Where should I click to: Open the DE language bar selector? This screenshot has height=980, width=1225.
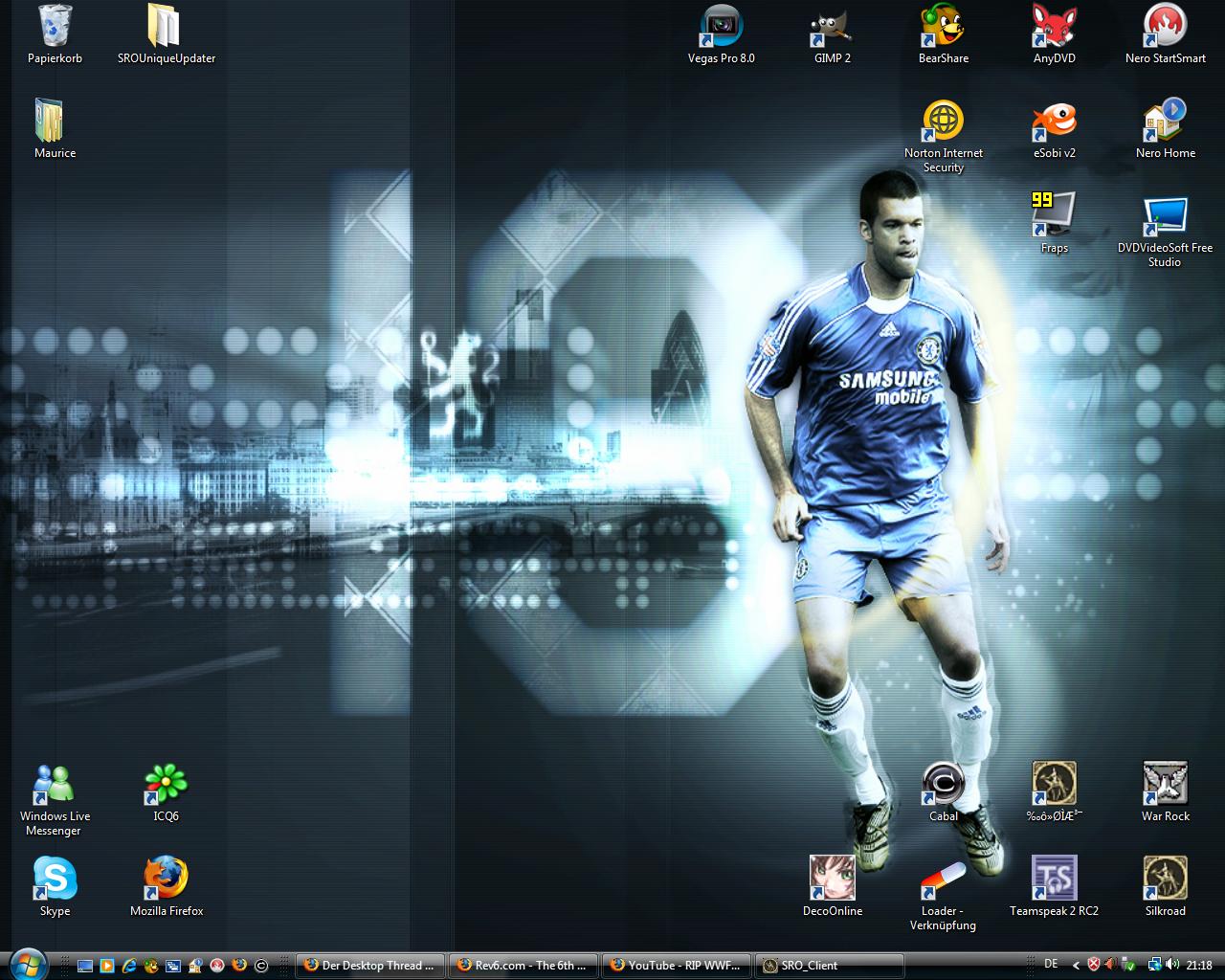pos(1051,965)
